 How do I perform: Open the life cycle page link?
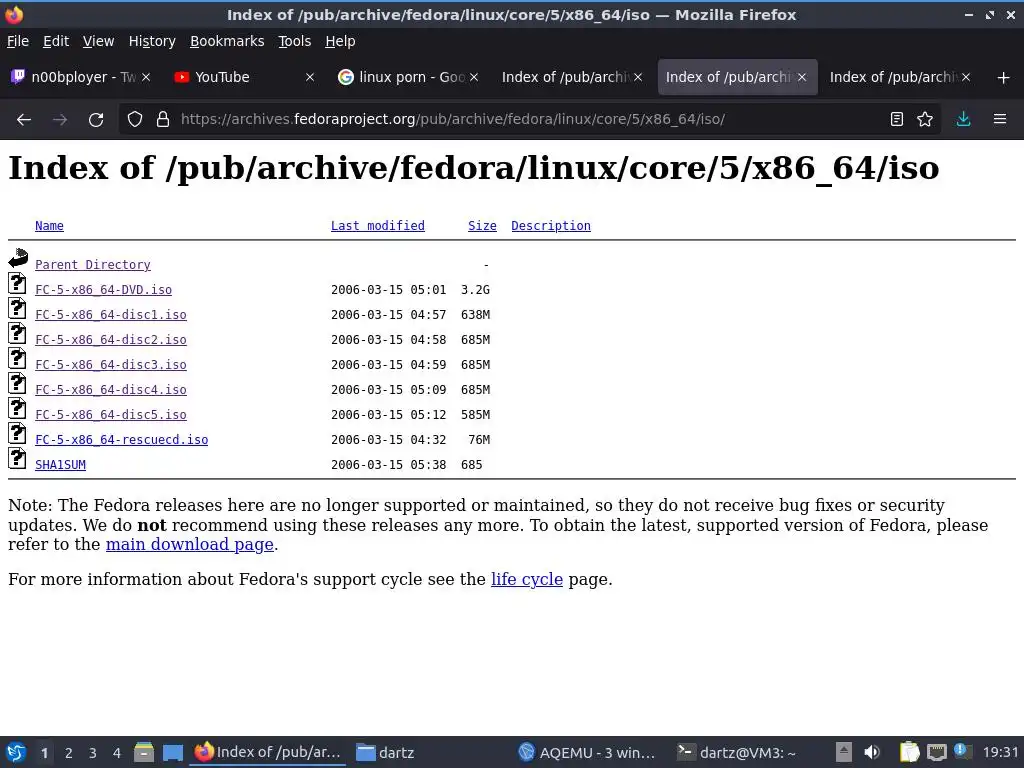[x=526, y=579]
